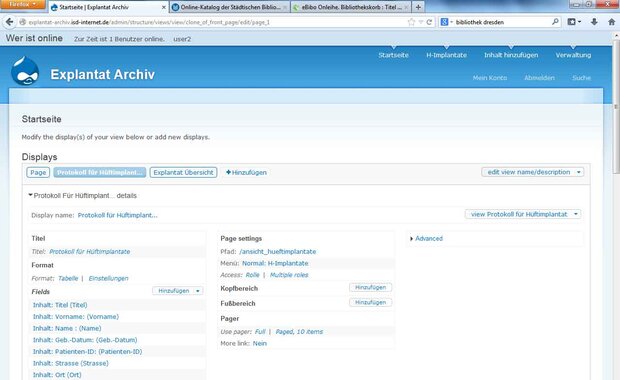Click the reload page icon

pos(429,22)
